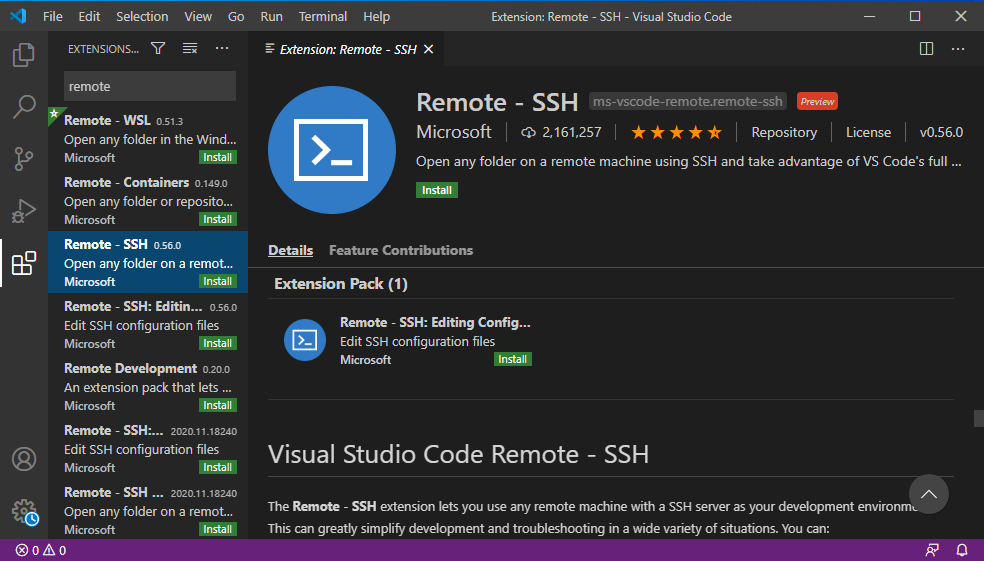Image resolution: width=984 pixels, height=561 pixels.
Task: Open the Run and Debug view
Action: coord(24,211)
